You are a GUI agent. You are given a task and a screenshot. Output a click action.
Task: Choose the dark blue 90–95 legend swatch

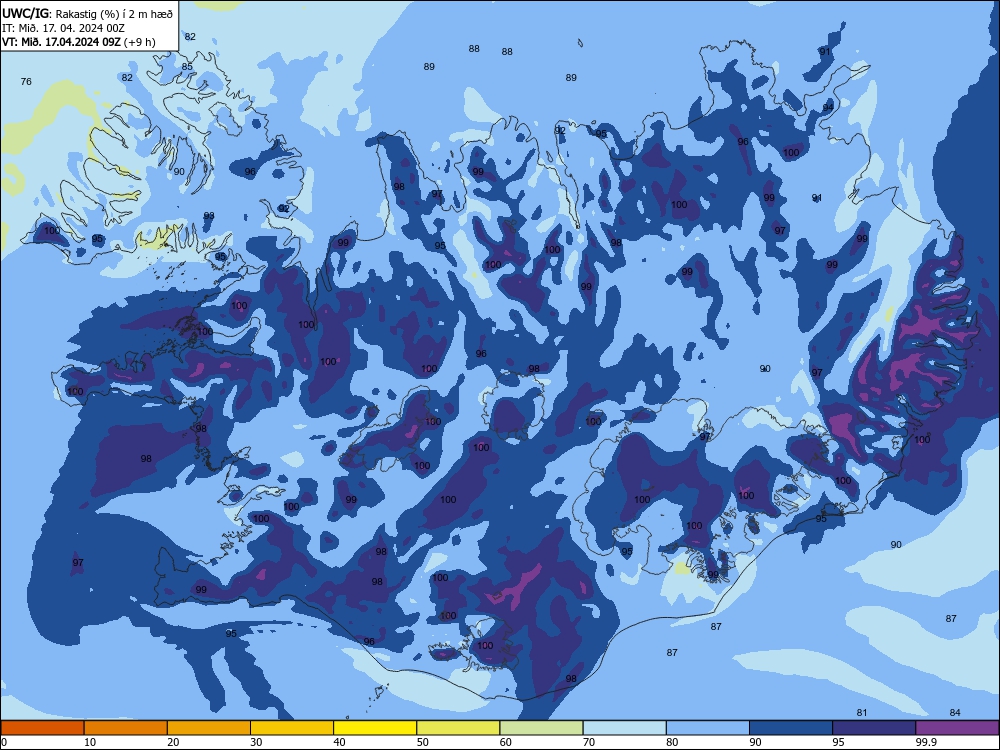pos(791,728)
